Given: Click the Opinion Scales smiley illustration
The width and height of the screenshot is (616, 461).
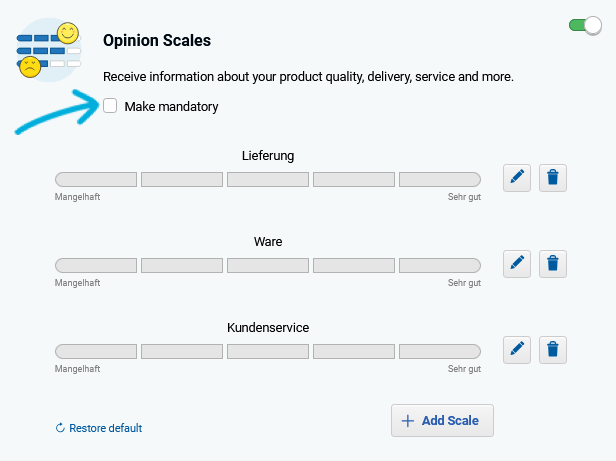Looking at the screenshot, I should pyautogui.click(x=49, y=50).
